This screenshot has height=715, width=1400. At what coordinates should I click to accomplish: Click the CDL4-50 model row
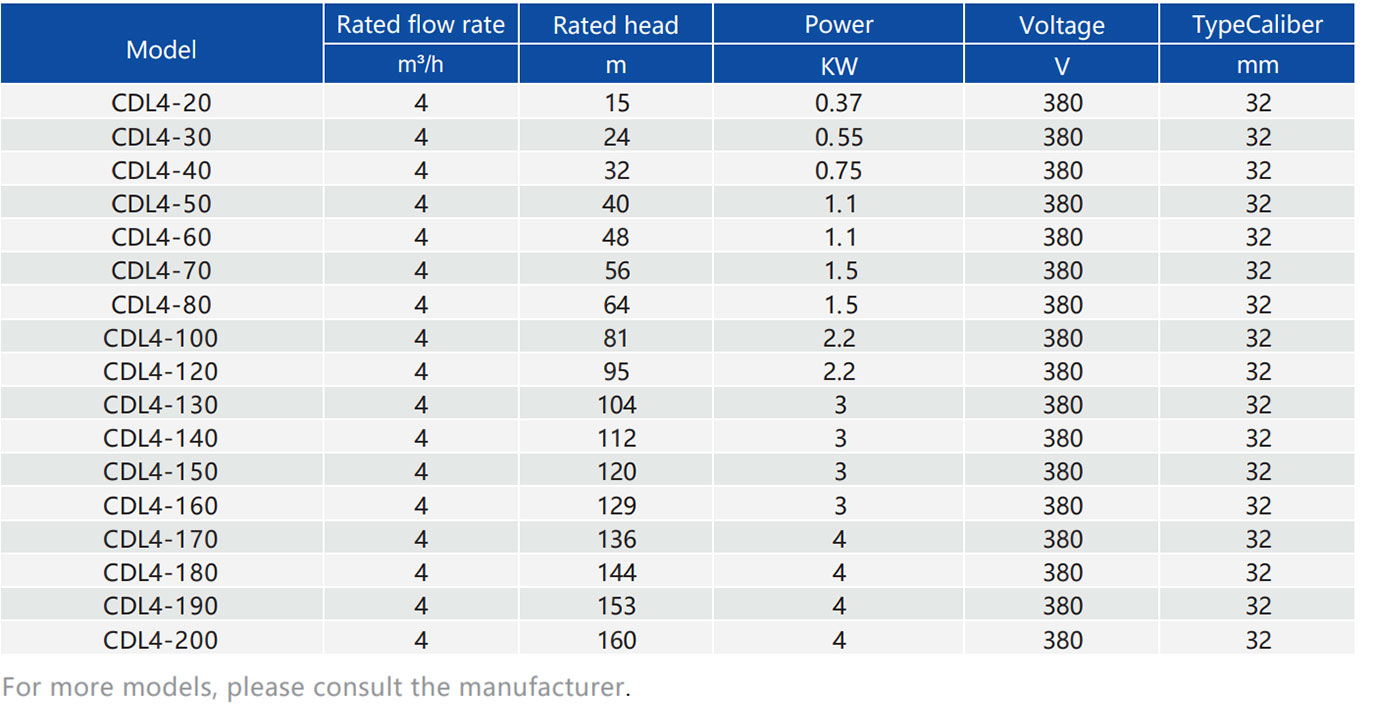(161, 204)
